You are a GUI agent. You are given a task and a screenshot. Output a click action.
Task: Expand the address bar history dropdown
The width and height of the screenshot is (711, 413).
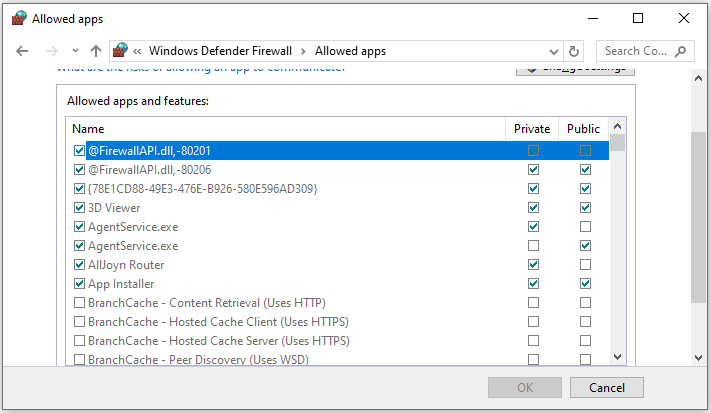coord(553,52)
